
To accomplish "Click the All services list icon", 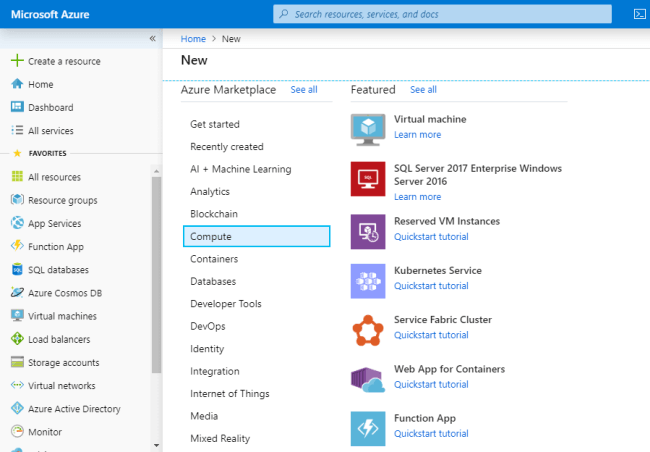I will click(17, 130).
